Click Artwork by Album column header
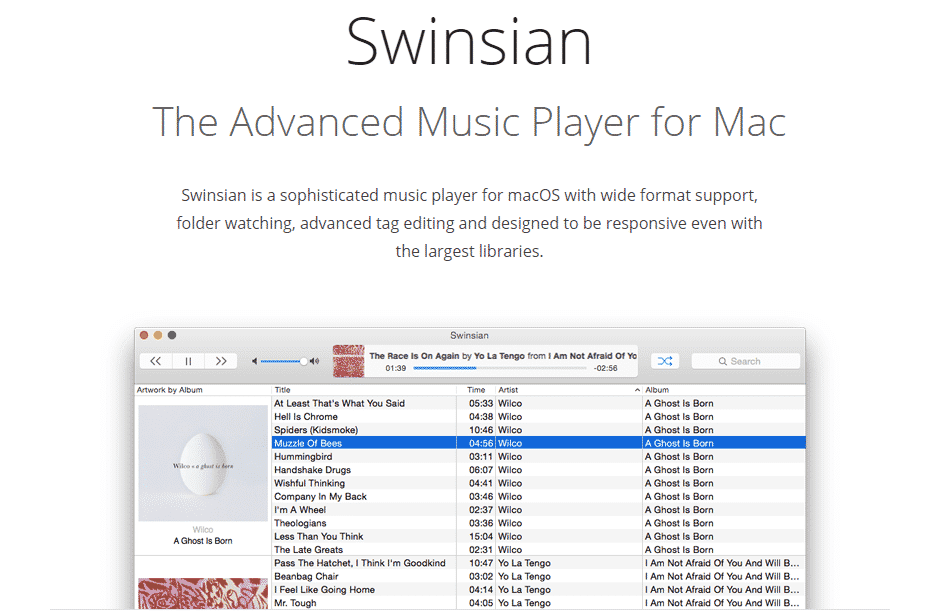Image resolution: width=938 pixels, height=611 pixels. coord(203,390)
